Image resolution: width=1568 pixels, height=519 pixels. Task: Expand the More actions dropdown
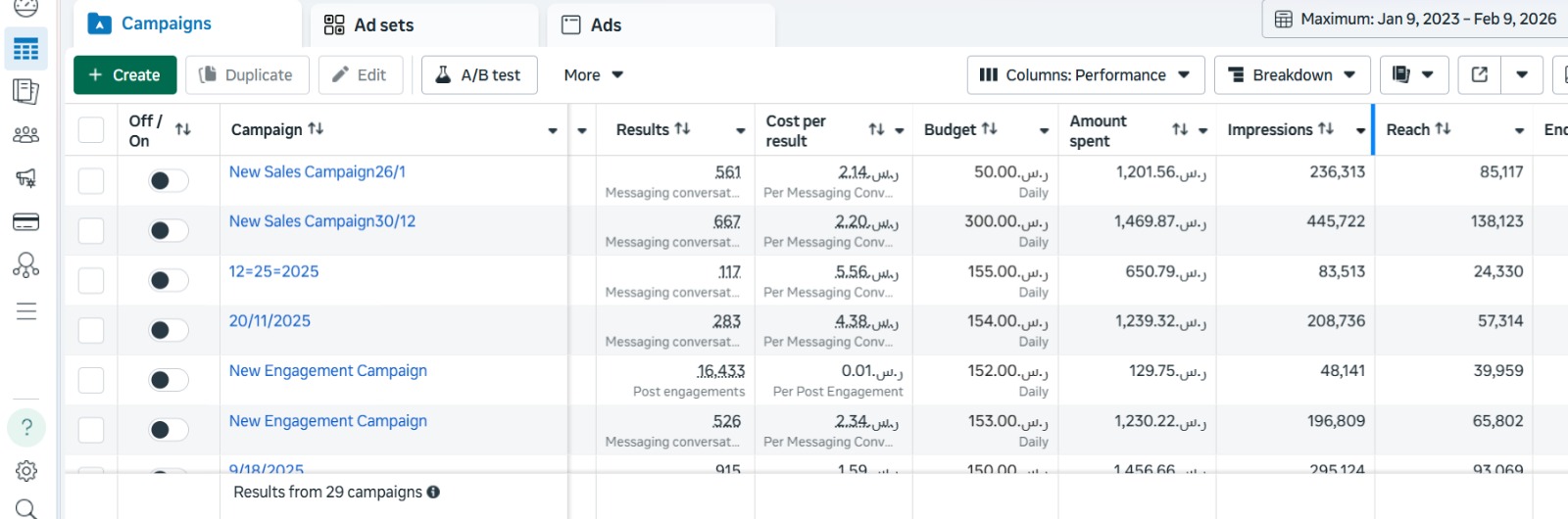[593, 74]
